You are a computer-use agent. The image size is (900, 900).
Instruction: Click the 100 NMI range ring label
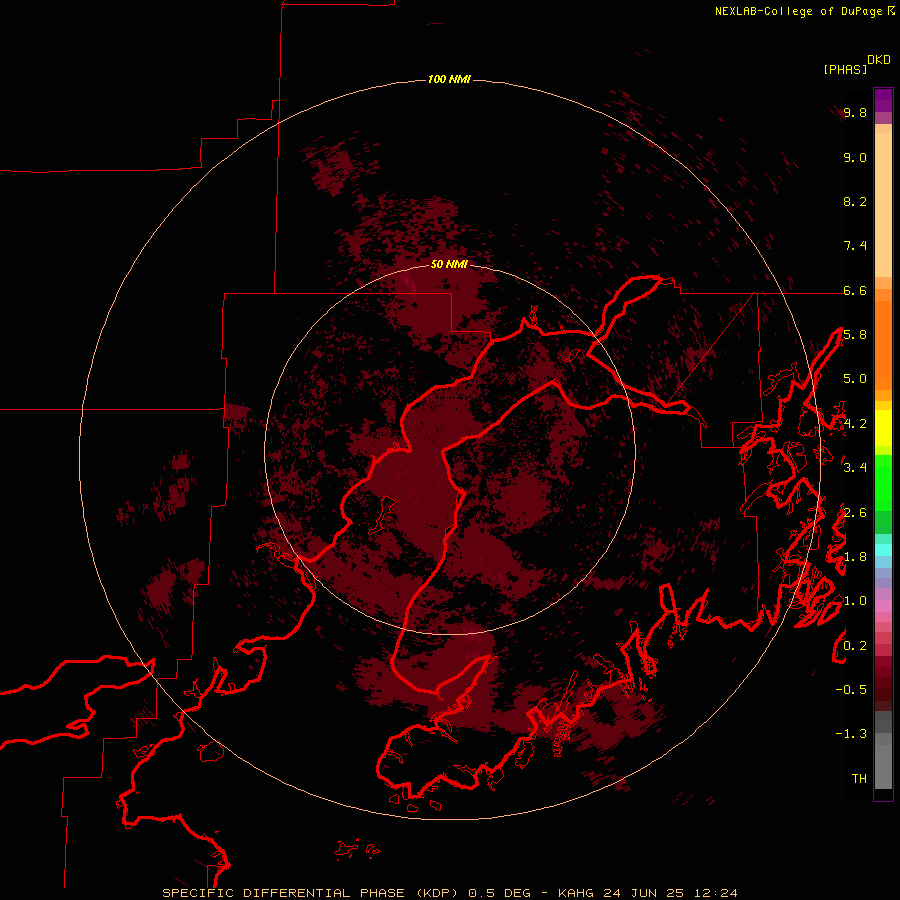[449, 79]
